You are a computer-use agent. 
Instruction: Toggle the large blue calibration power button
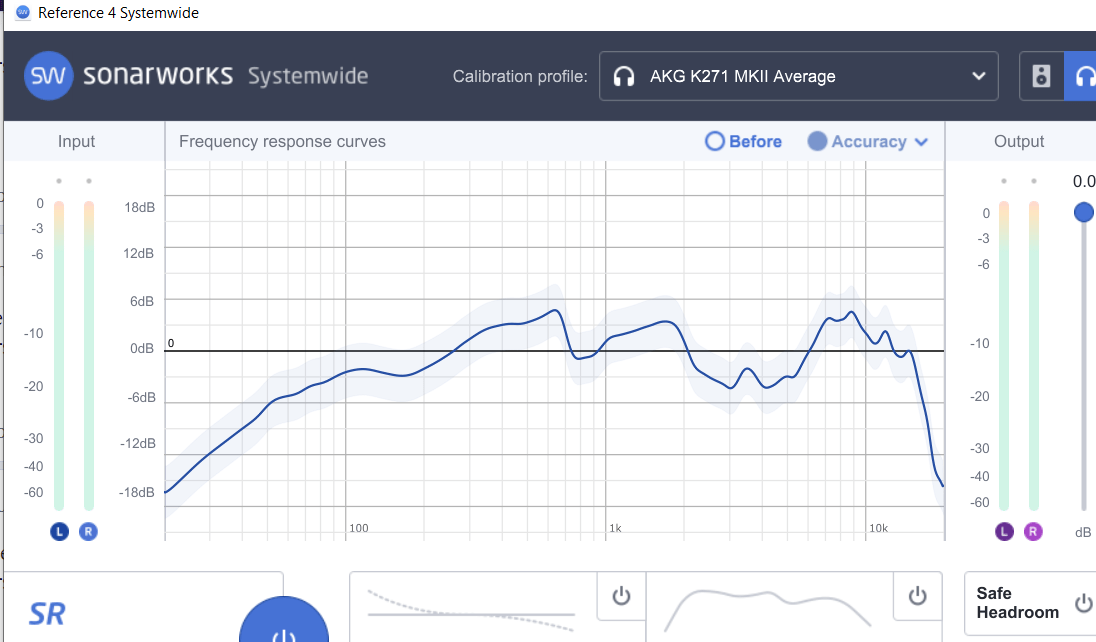(x=284, y=622)
